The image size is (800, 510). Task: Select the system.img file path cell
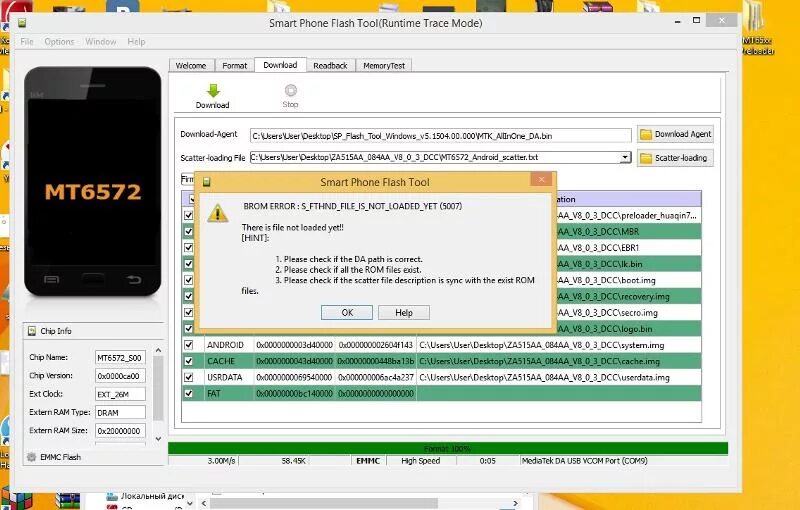[559, 345]
